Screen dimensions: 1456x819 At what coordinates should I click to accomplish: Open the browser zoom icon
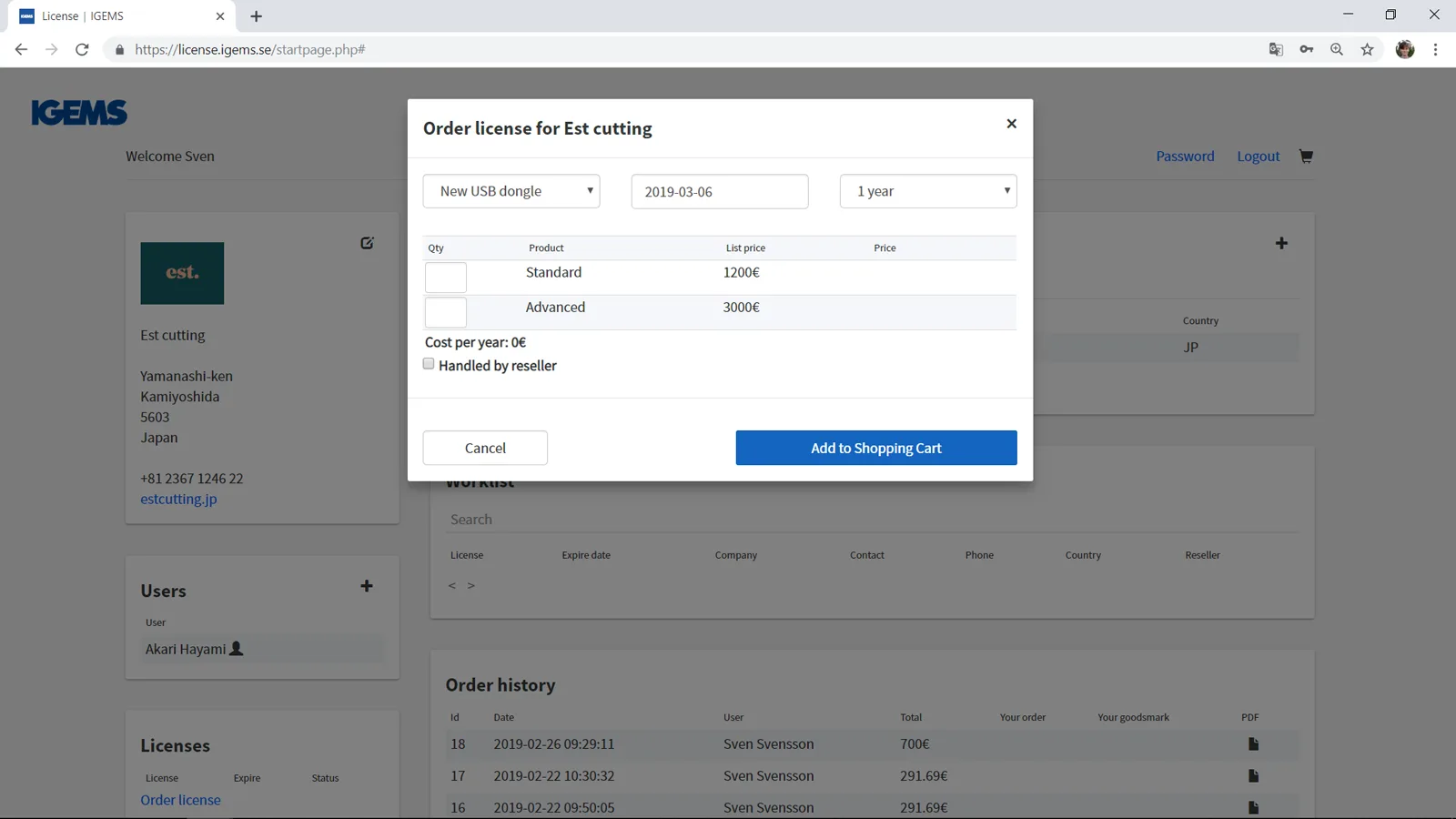(1336, 50)
